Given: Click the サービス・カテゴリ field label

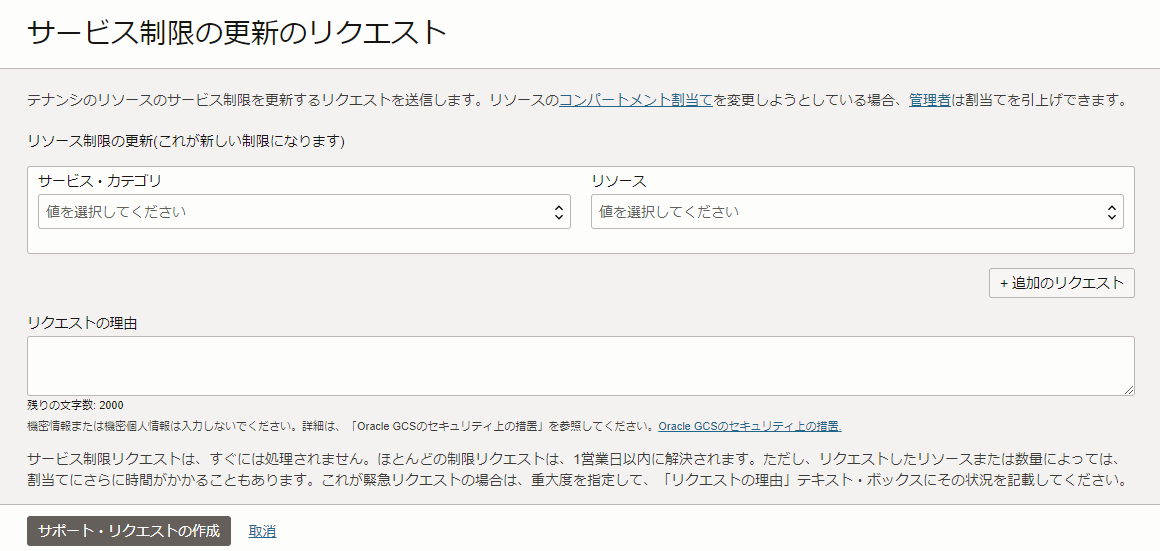Looking at the screenshot, I should tap(99, 181).
